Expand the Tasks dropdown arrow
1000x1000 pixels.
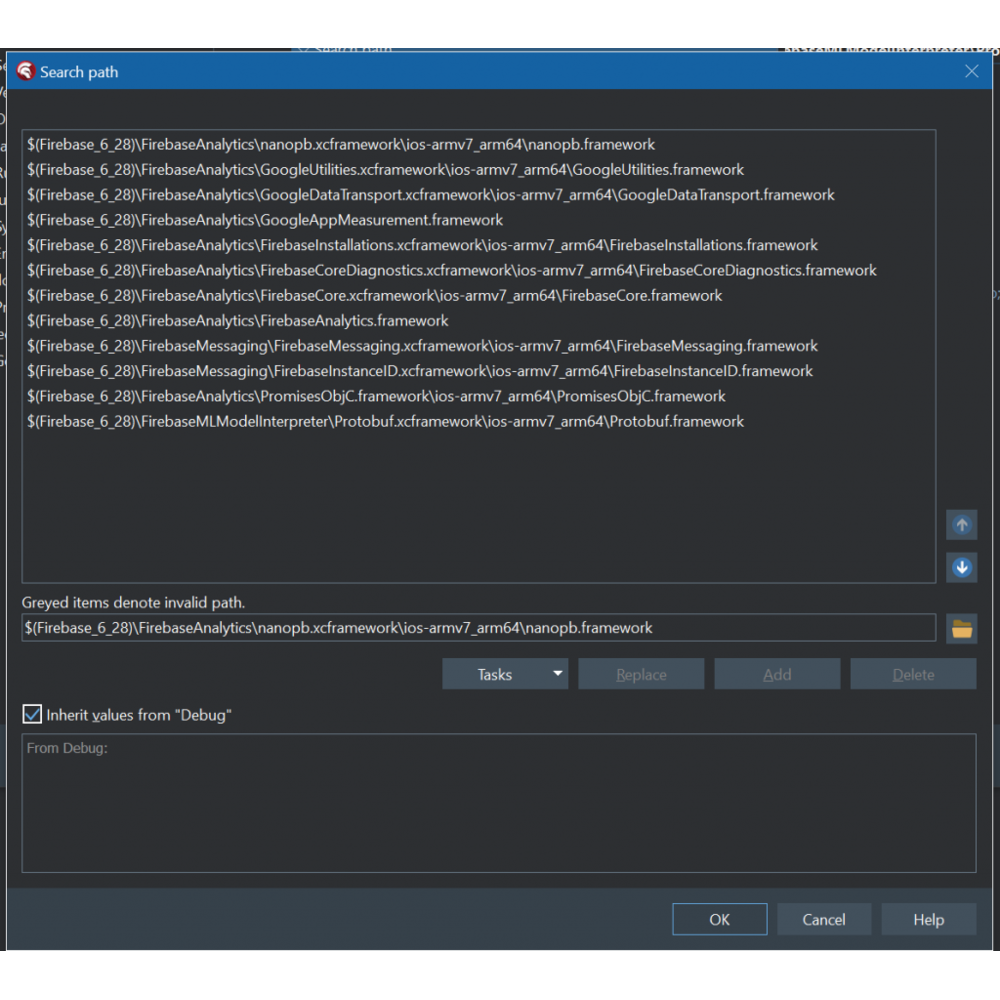557,674
